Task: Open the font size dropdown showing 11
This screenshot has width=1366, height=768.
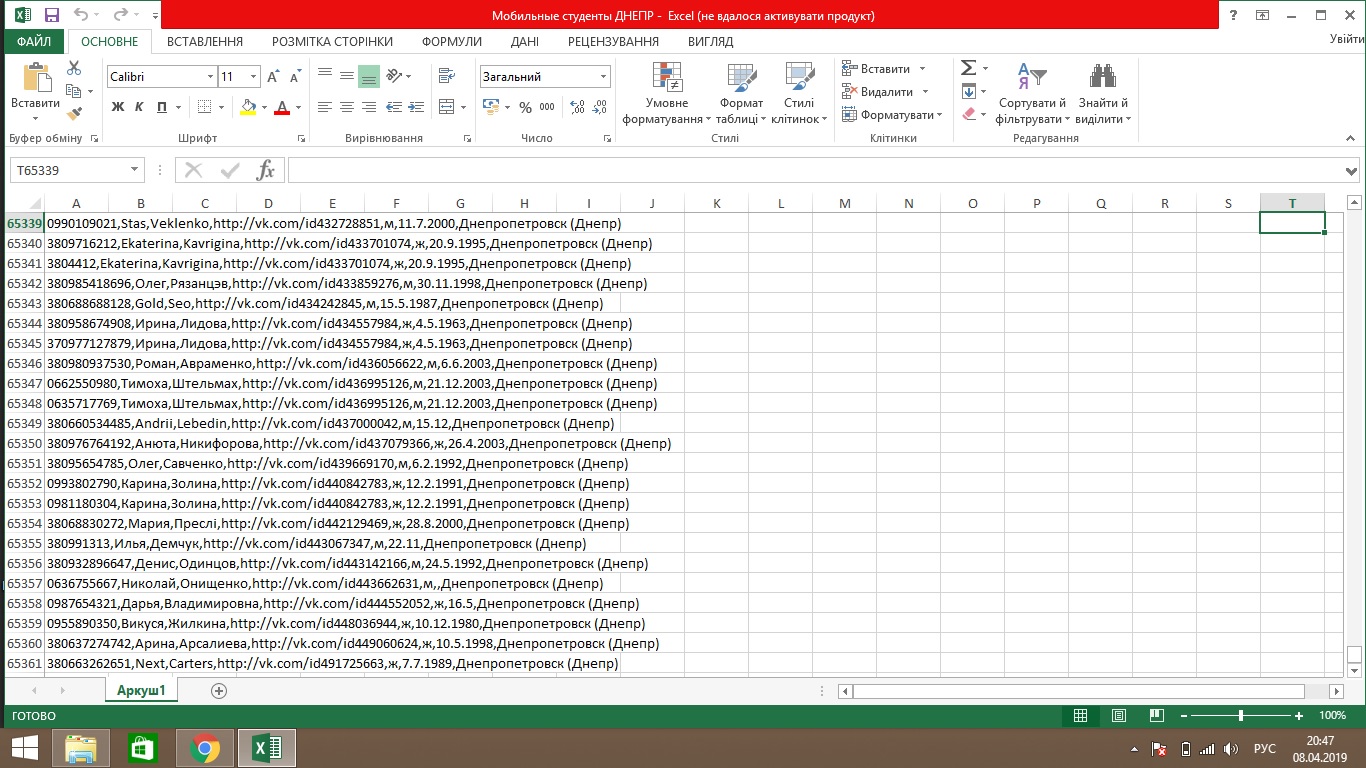Action: point(253,77)
